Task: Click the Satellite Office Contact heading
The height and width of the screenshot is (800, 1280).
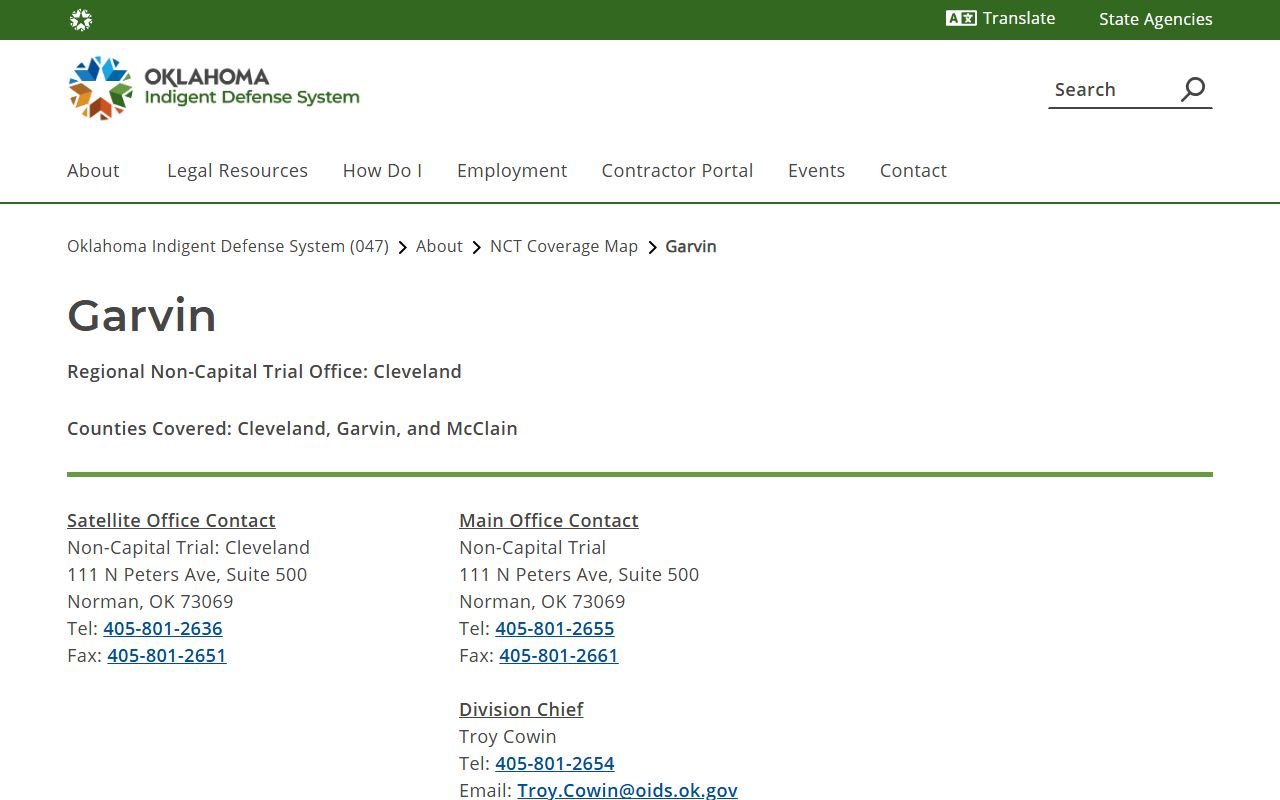Action: 171,520
